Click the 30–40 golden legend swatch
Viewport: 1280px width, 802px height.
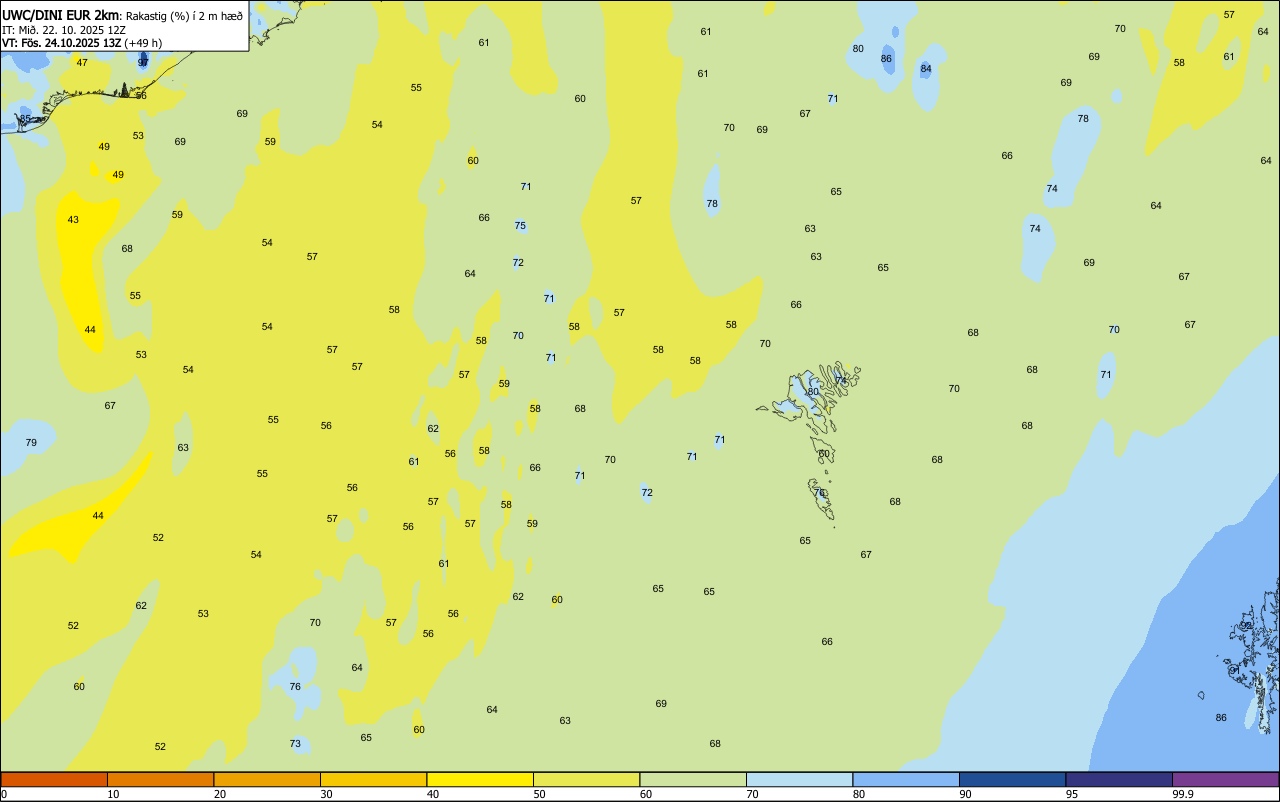(373, 779)
